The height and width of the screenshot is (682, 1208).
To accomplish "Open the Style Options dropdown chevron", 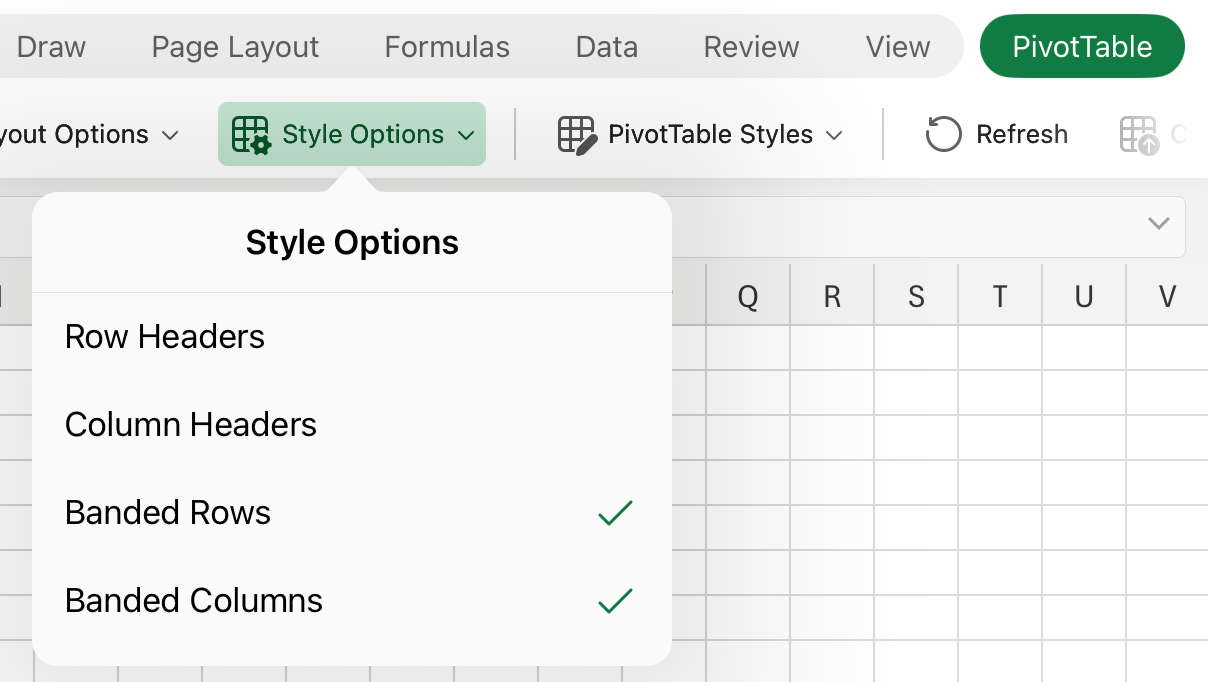I will click(465, 133).
